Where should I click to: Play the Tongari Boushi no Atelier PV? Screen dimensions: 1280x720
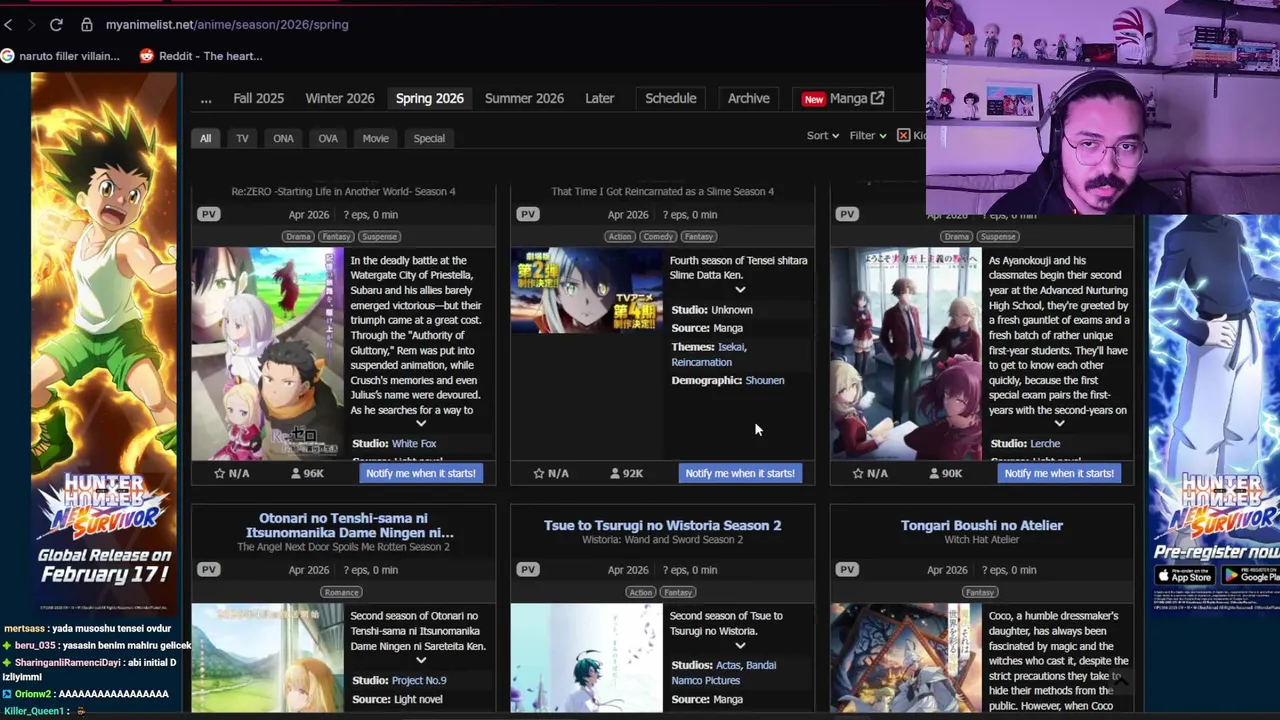coord(847,570)
